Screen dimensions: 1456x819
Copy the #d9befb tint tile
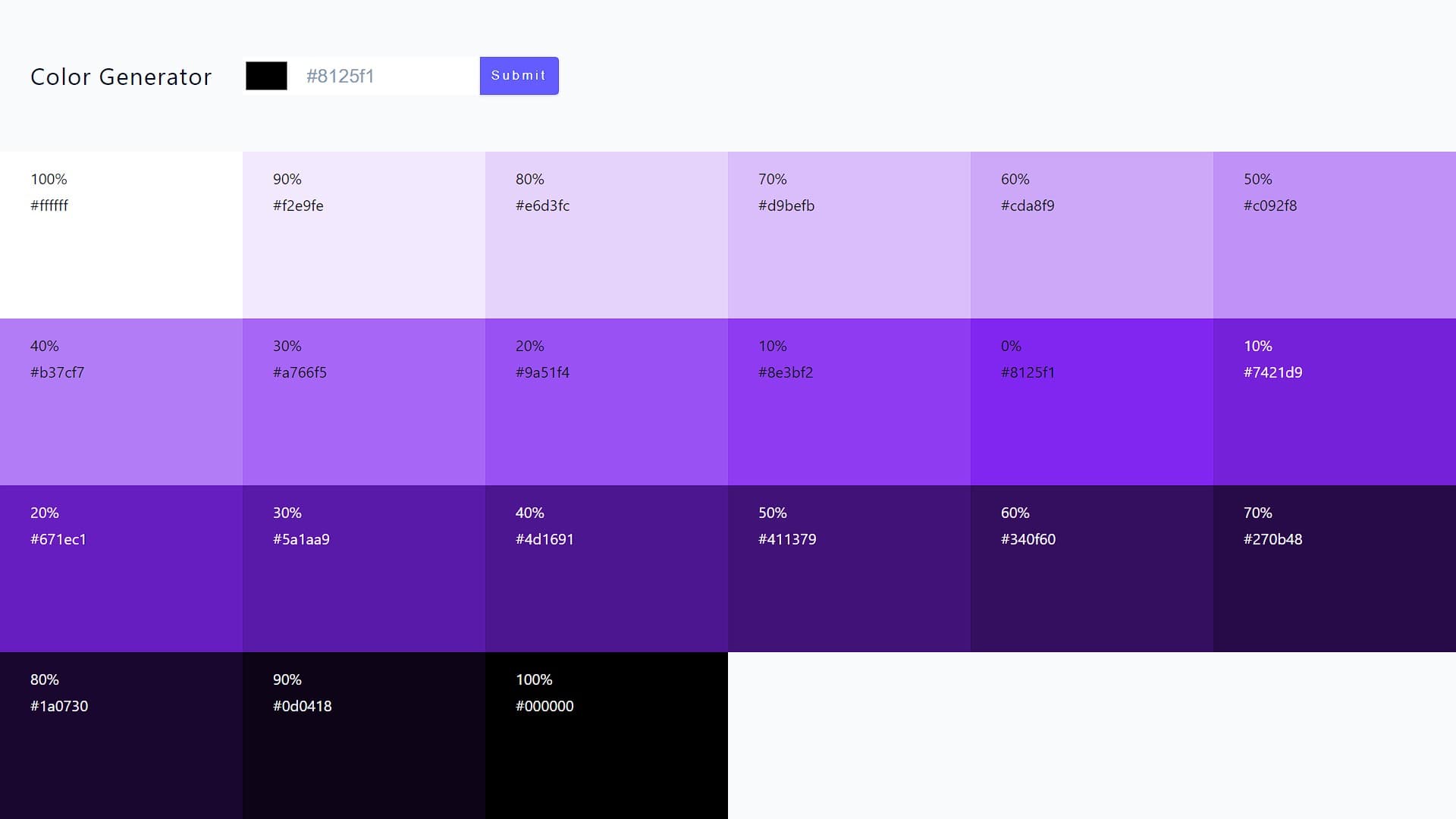tap(849, 235)
